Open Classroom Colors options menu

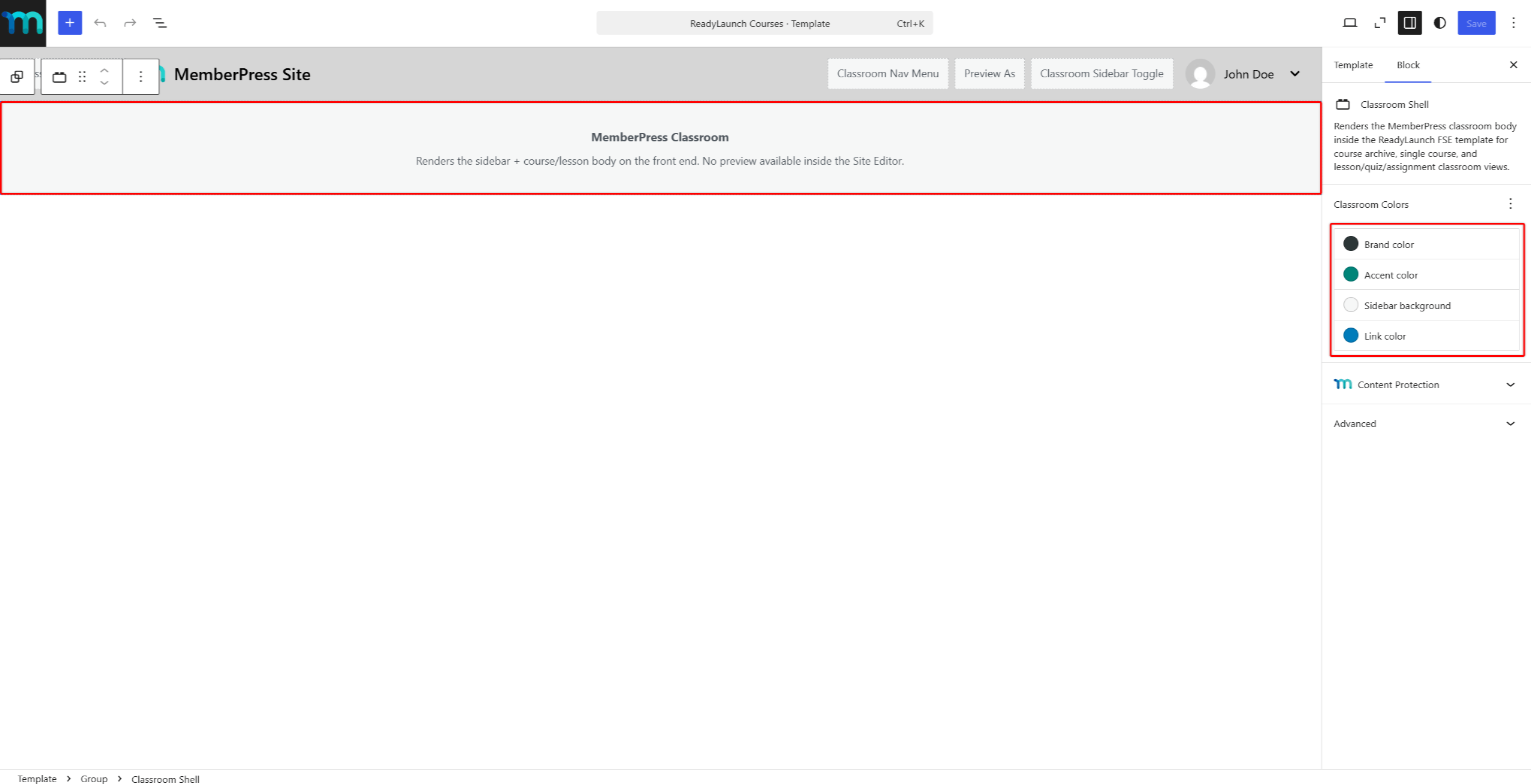1510,204
